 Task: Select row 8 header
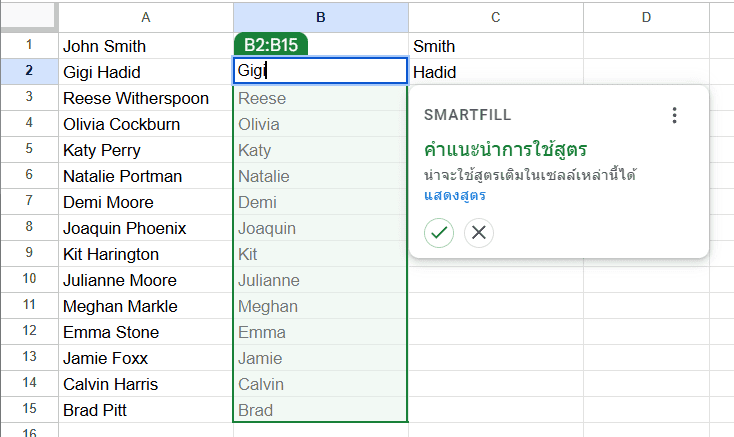28,227
